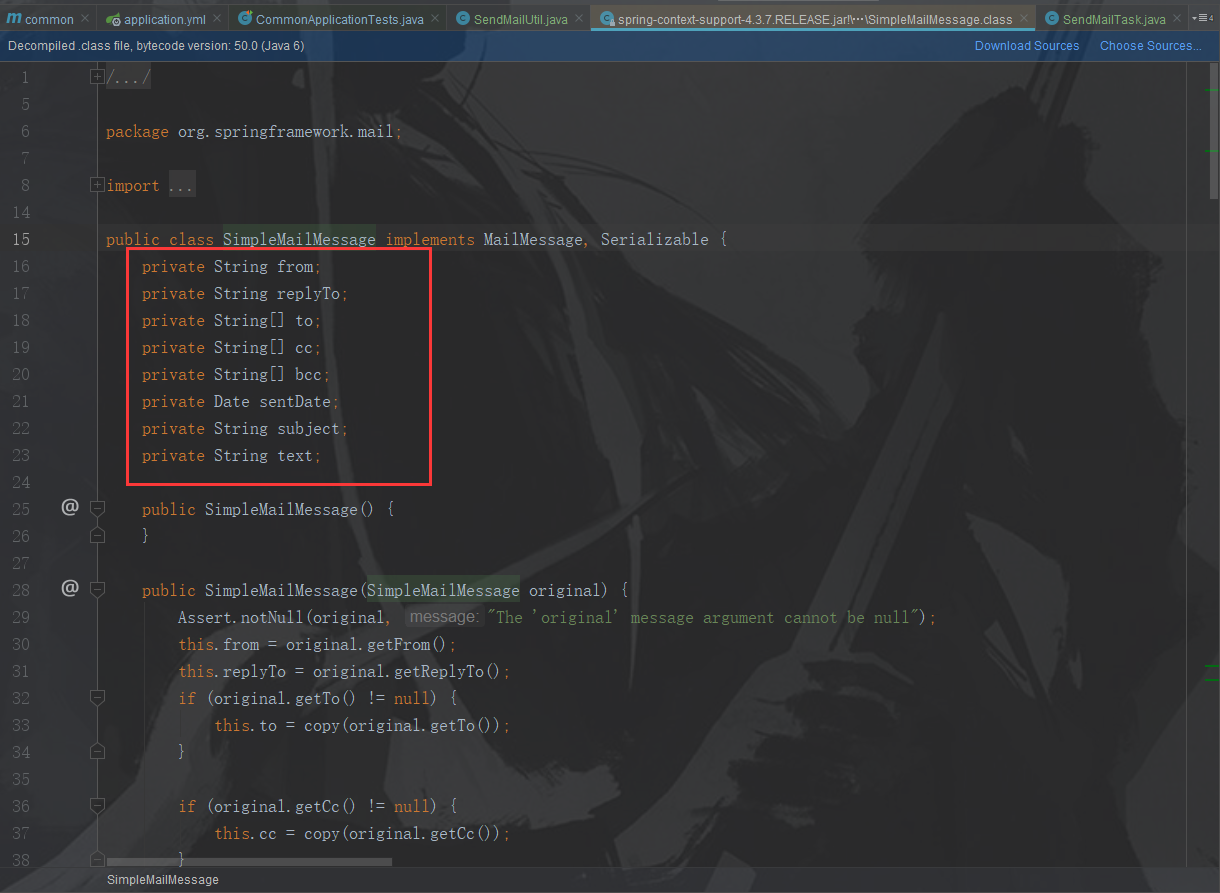Click line number 15 in gutter

click(21, 239)
